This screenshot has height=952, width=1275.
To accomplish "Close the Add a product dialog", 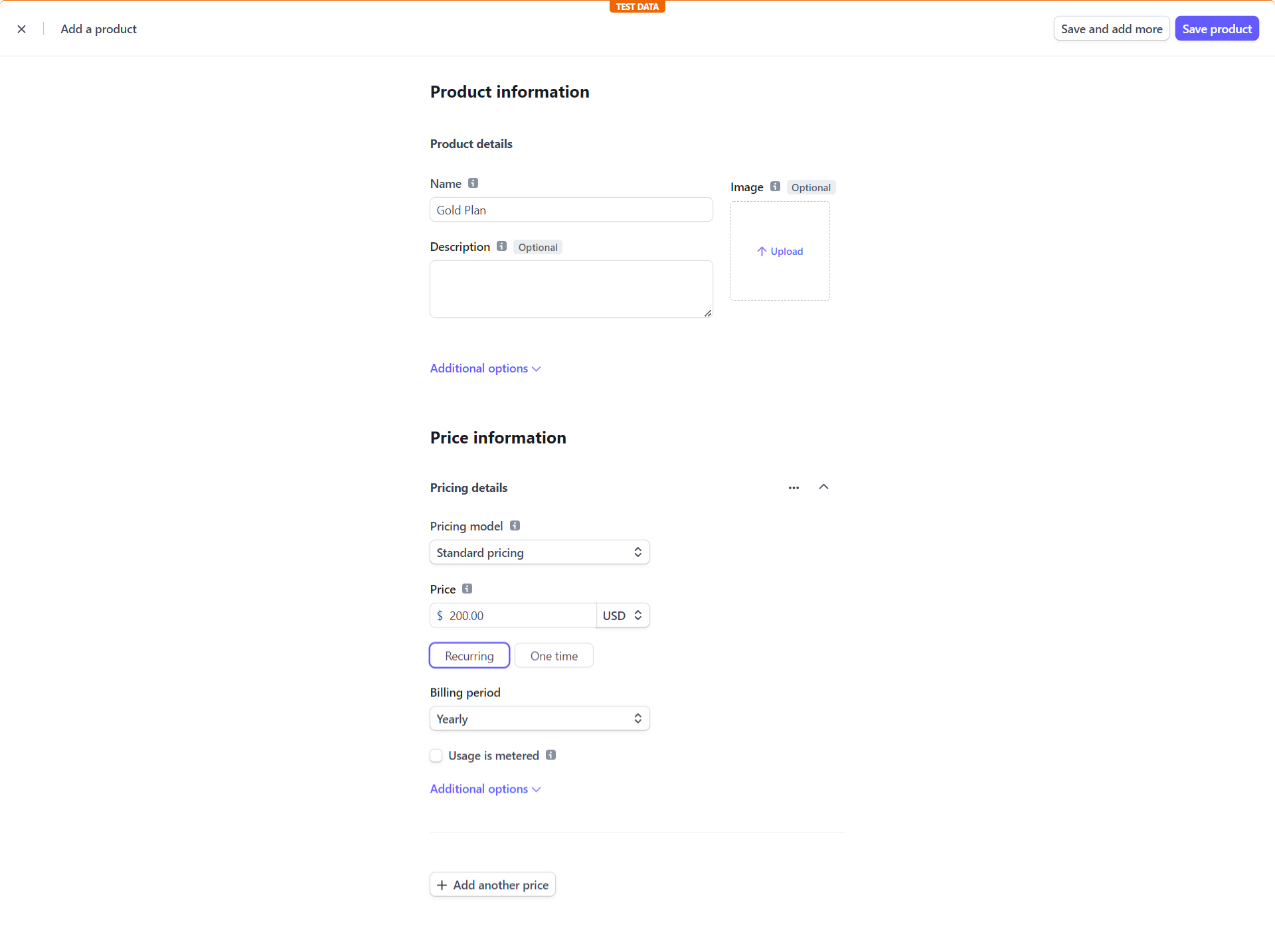I will (x=22, y=29).
